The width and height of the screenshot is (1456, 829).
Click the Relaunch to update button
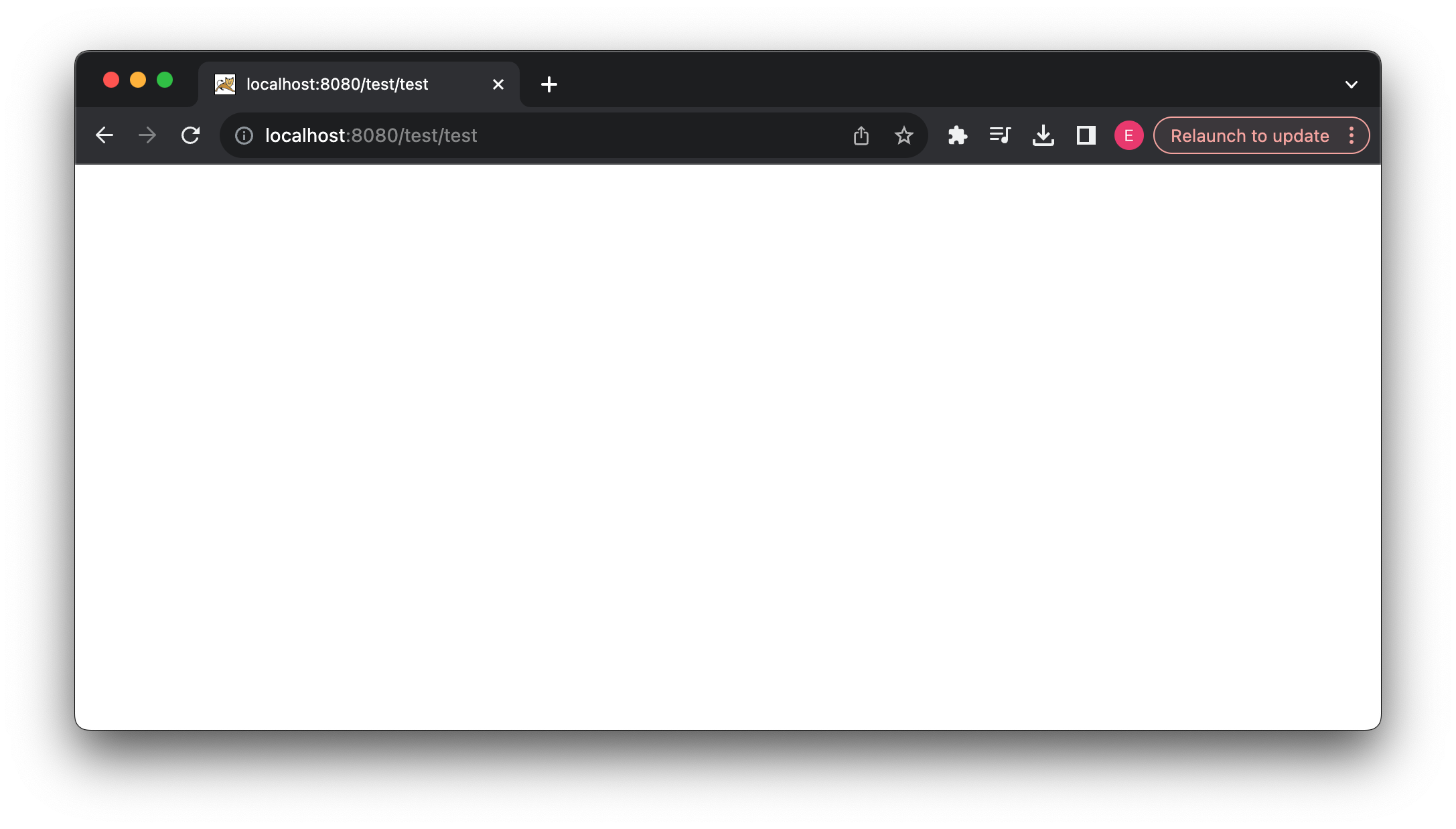(1249, 135)
